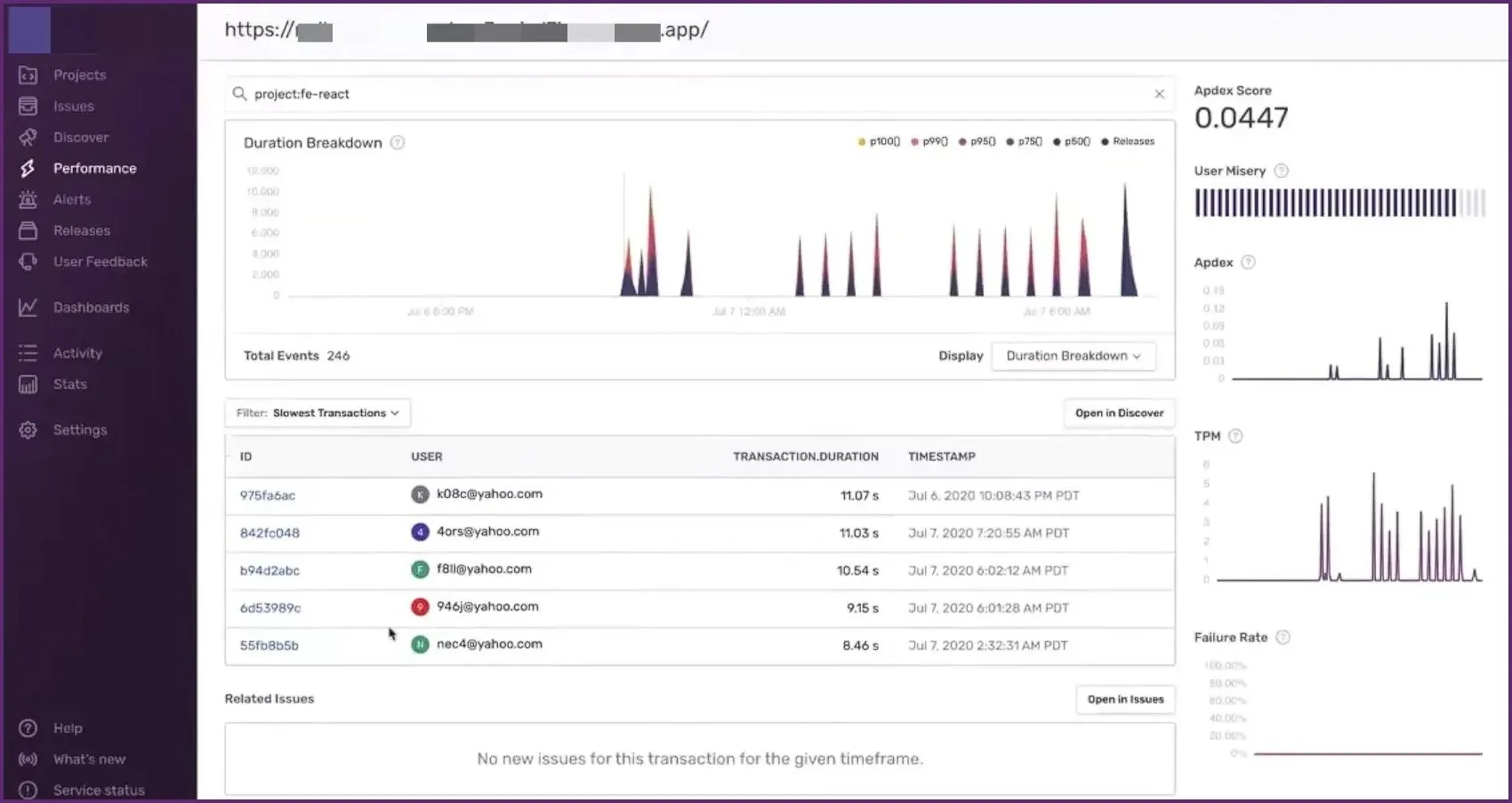Click the project:fe-react search field
Image resolution: width=1512 pixels, height=803 pixels.
(x=699, y=94)
